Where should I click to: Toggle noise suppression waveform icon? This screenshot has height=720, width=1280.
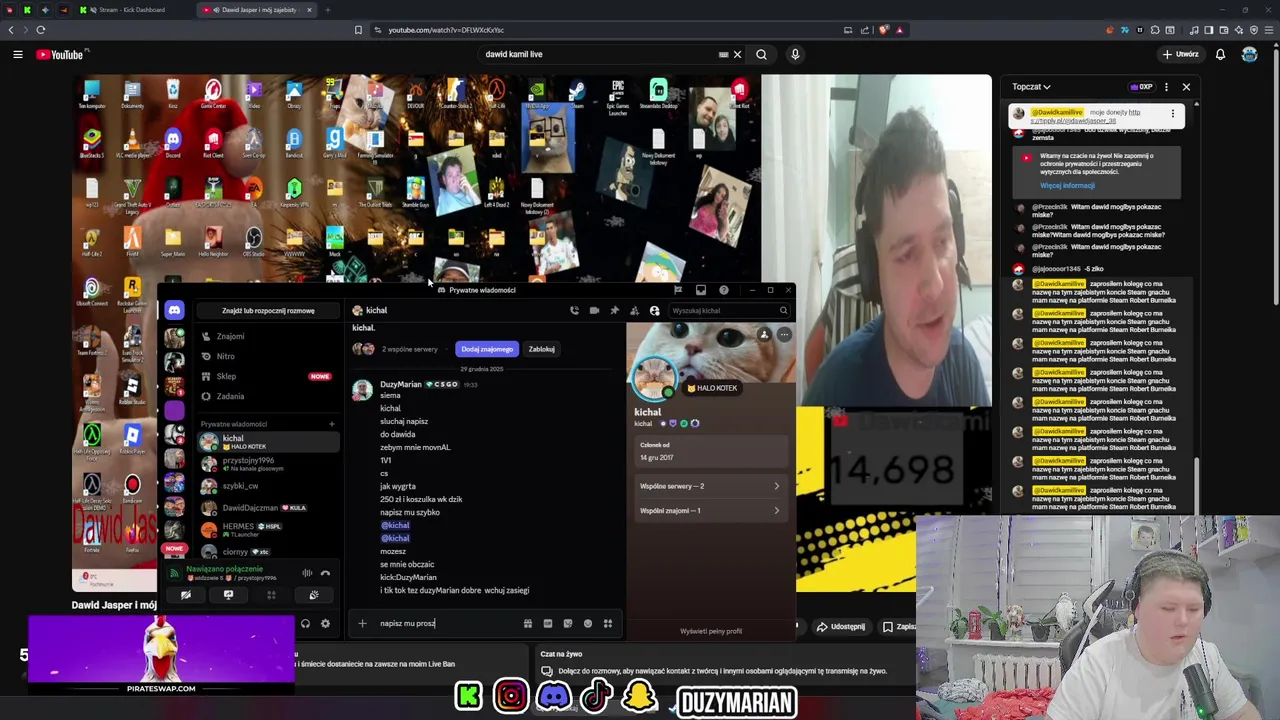pos(307,573)
